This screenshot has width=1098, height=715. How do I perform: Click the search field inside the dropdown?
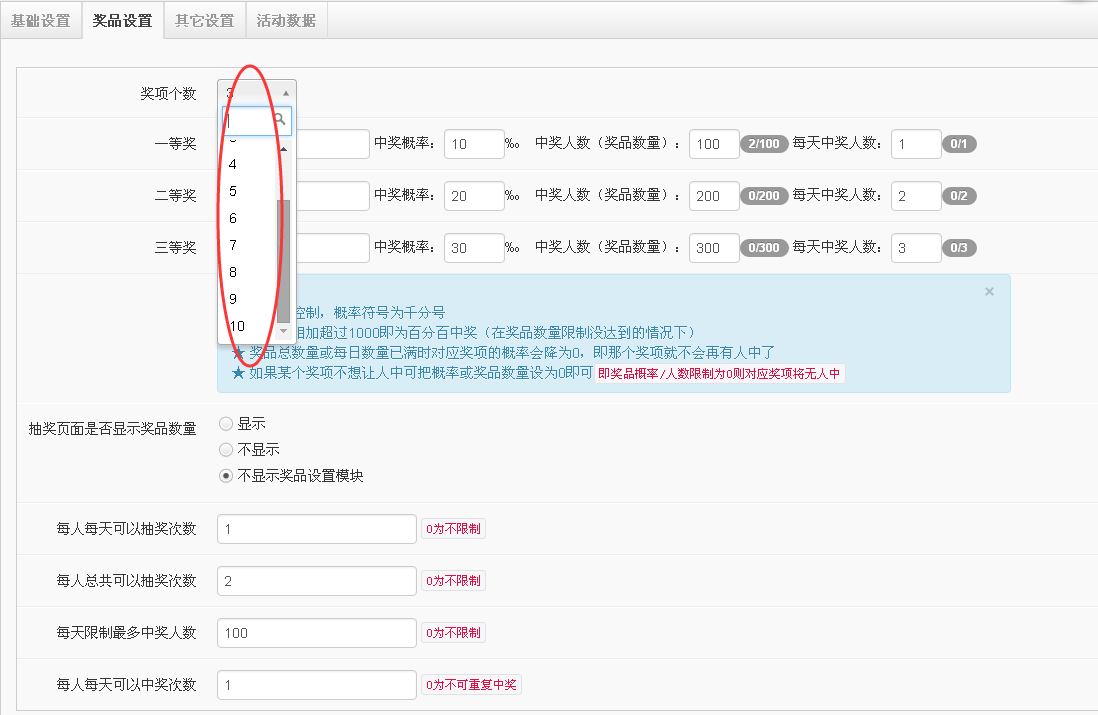pos(250,120)
